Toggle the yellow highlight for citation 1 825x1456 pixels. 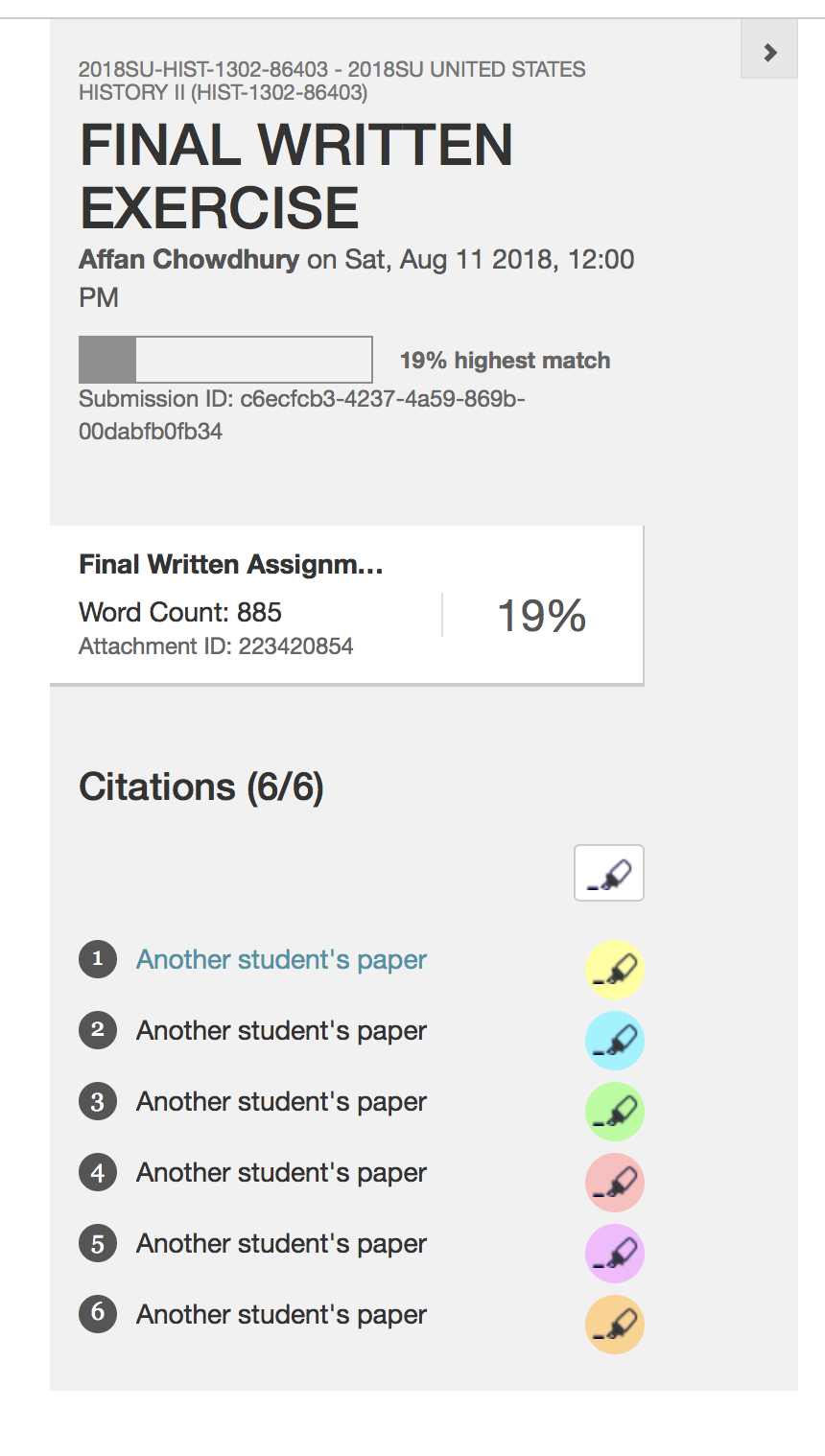pos(614,969)
